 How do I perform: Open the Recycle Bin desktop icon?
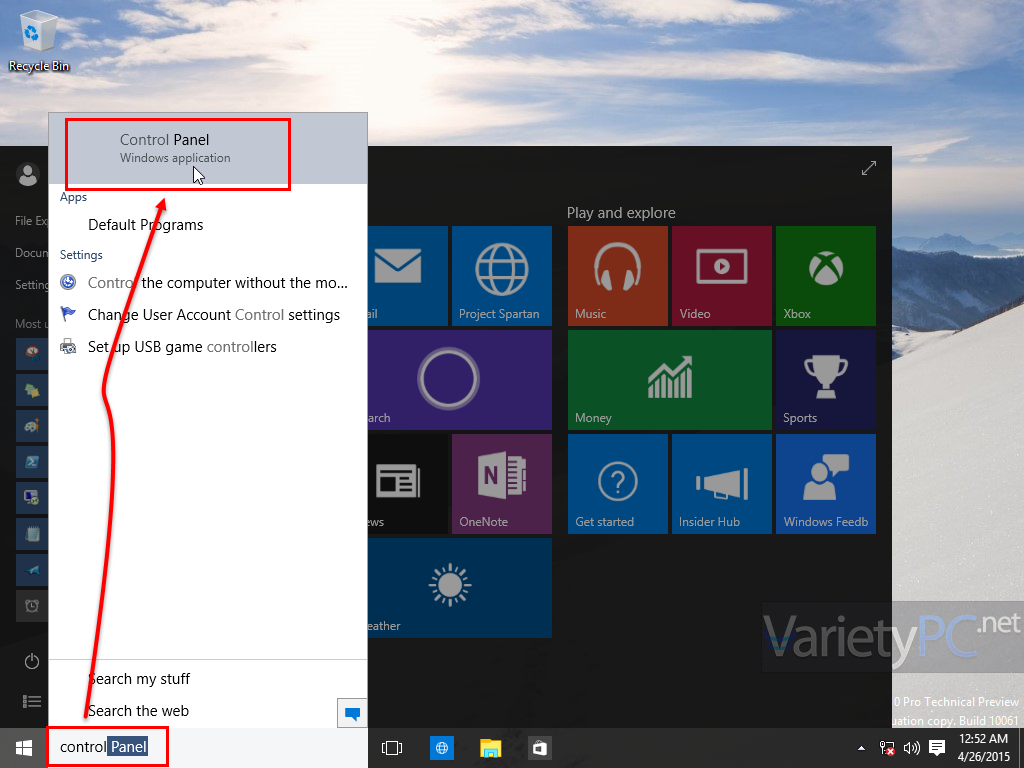pyautogui.click(x=39, y=40)
